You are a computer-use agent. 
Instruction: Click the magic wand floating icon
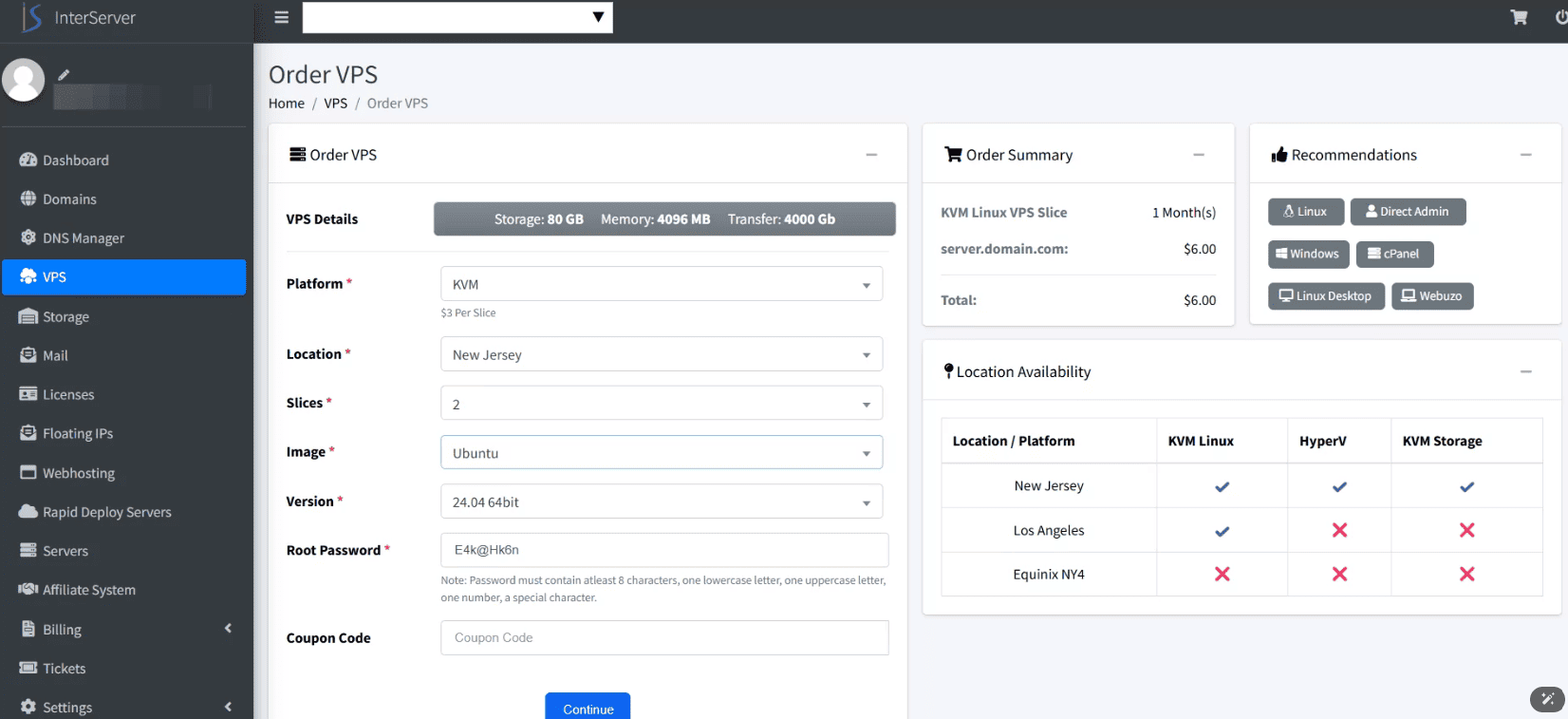click(x=1547, y=699)
